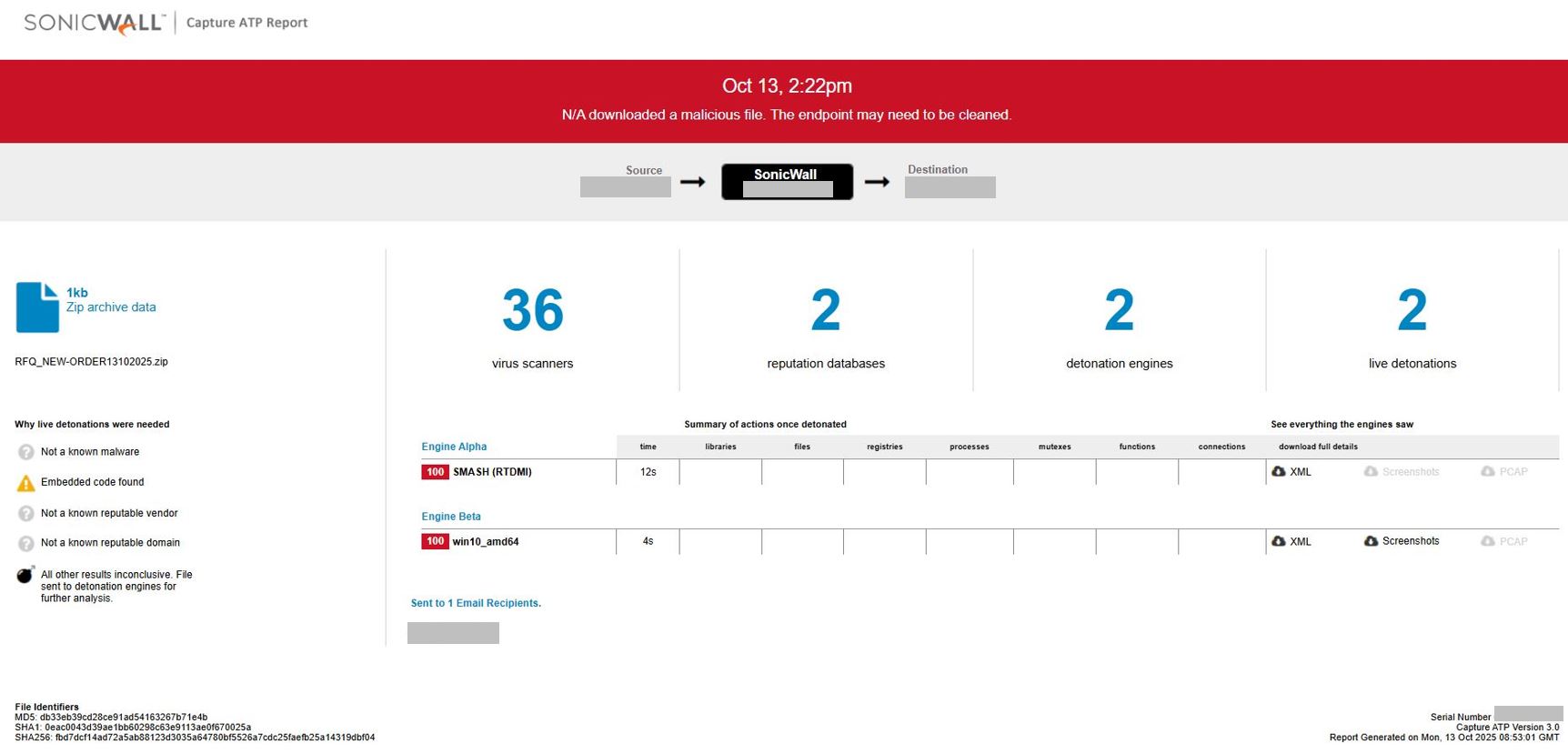The height and width of the screenshot is (754, 1568).
Task: Open the Engine Alpha heading link
Action: click(x=454, y=447)
